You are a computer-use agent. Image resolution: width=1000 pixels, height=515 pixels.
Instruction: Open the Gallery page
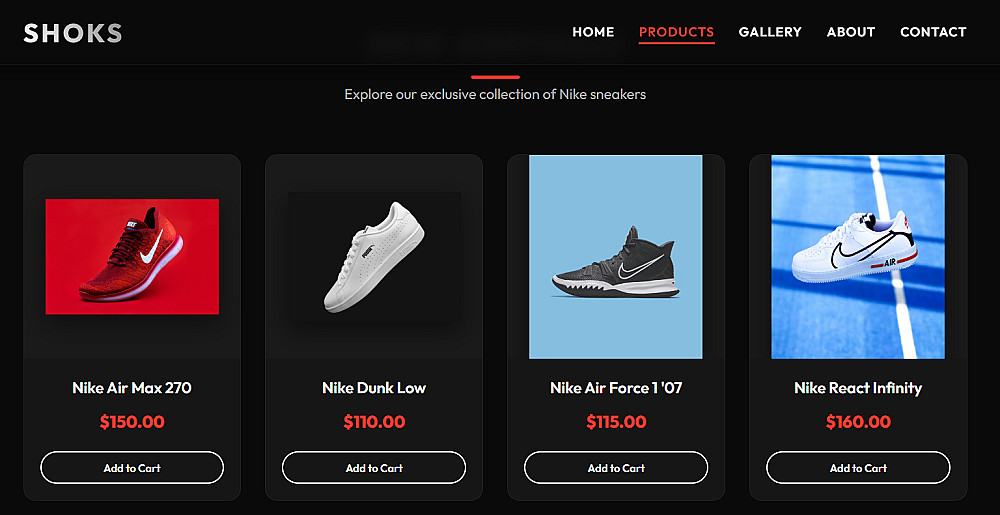(x=770, y=32)
